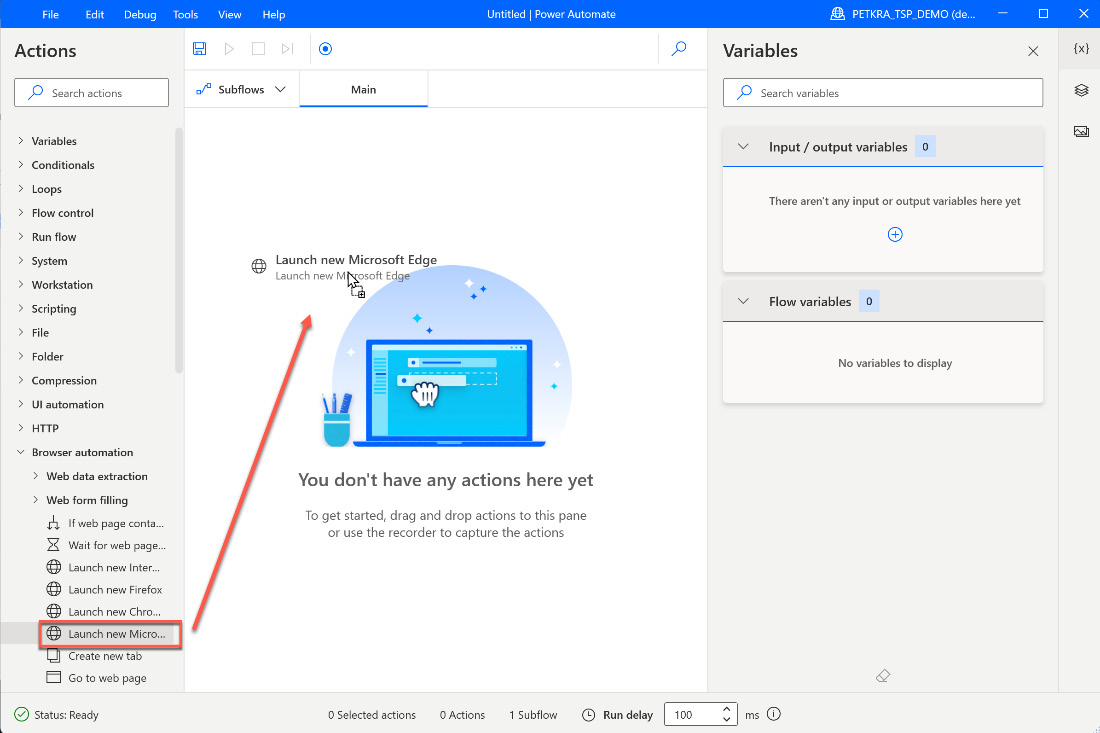
Task: Focus the Search variables field
Action: 883,93
